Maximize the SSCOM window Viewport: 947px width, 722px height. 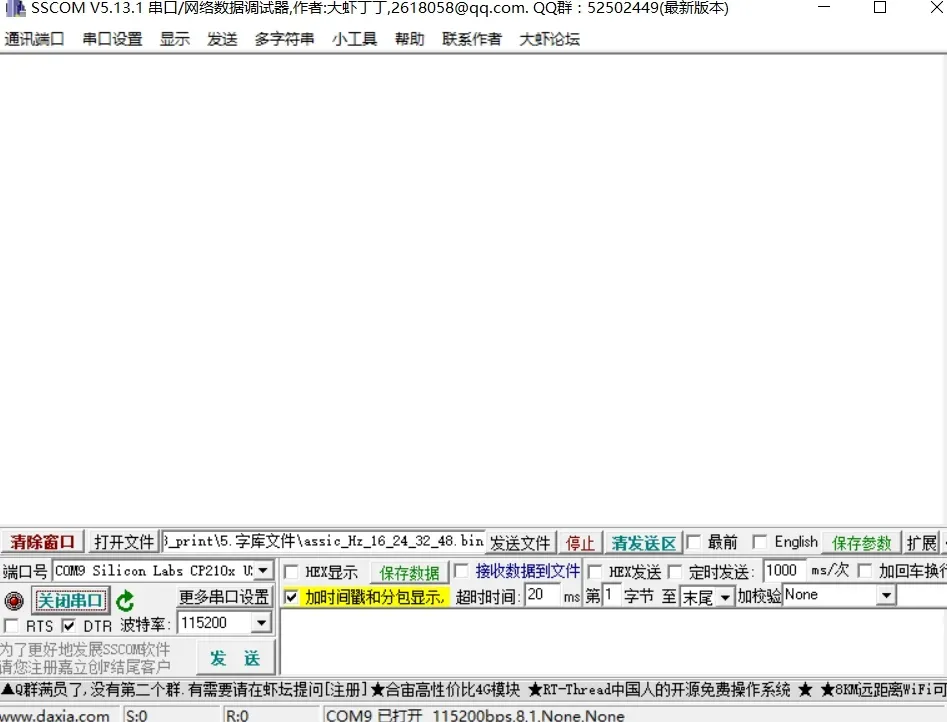coord(880,8)
